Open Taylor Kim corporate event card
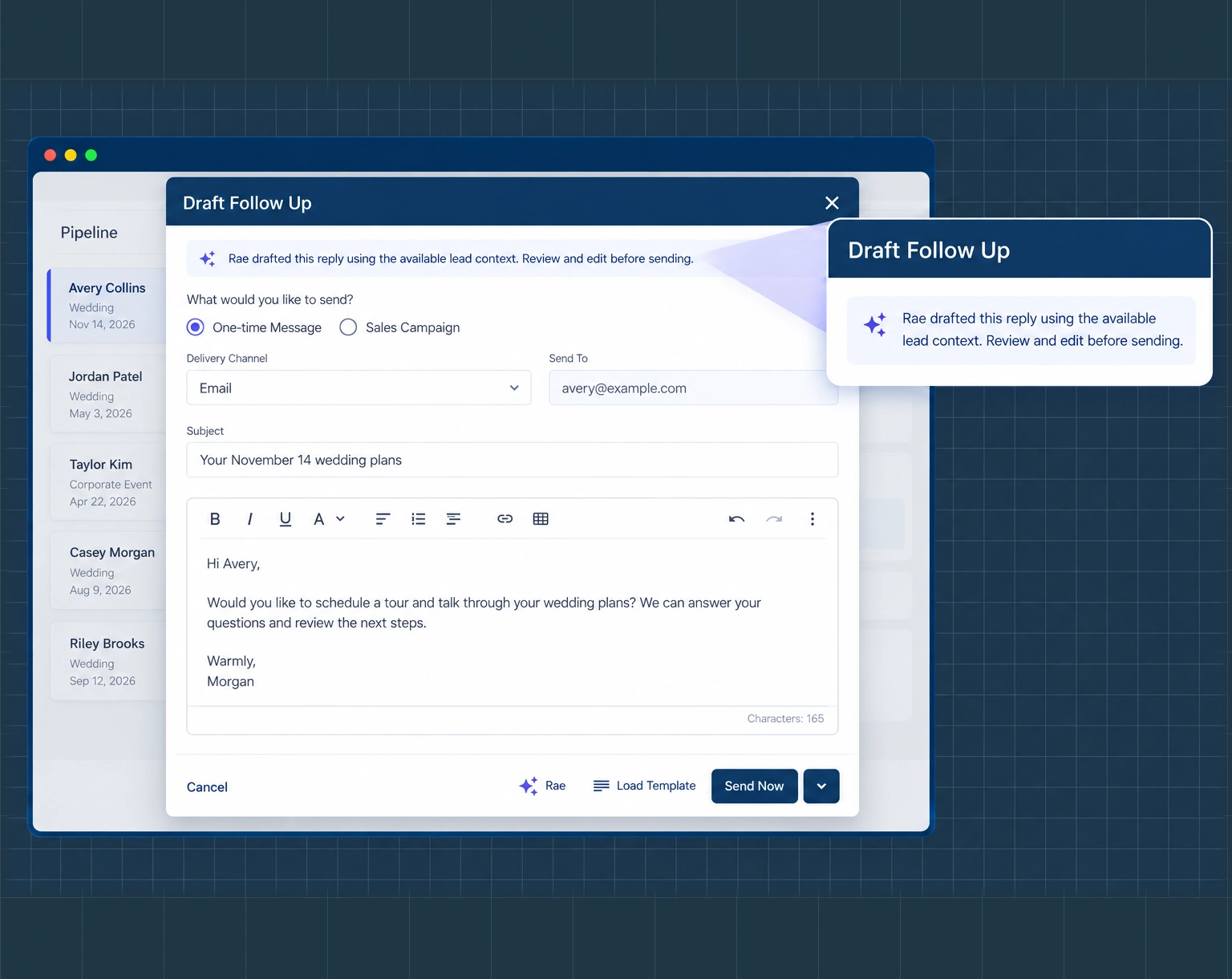This screenshot has width=1232, height=979. click(x=107, y=482)
